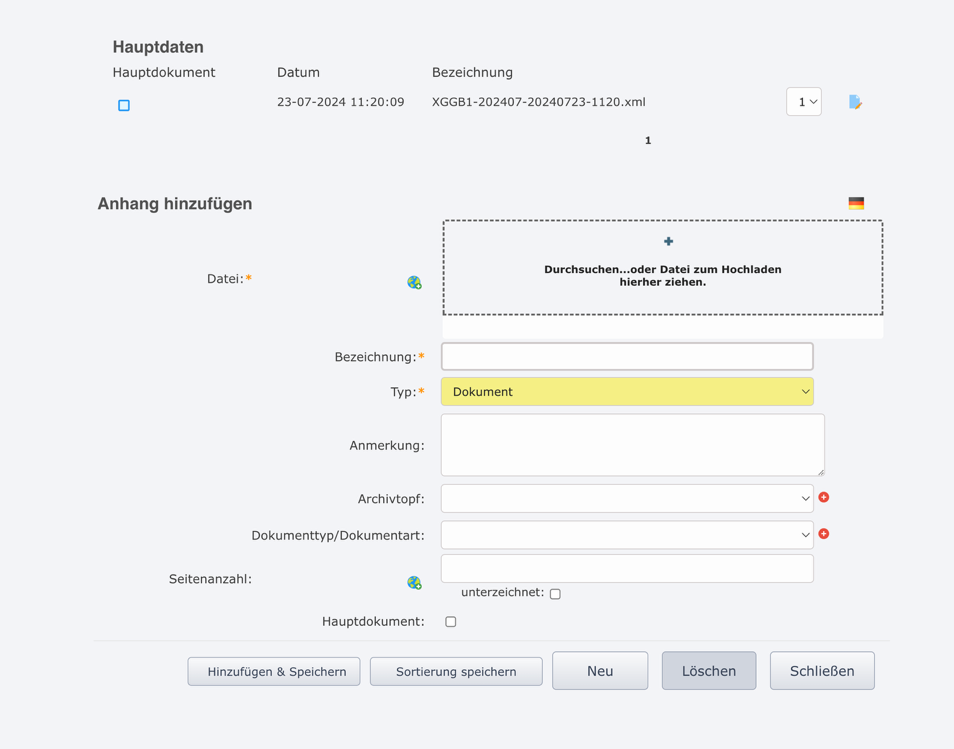Click Hinzufügen & Speichern

coord(273,671)
